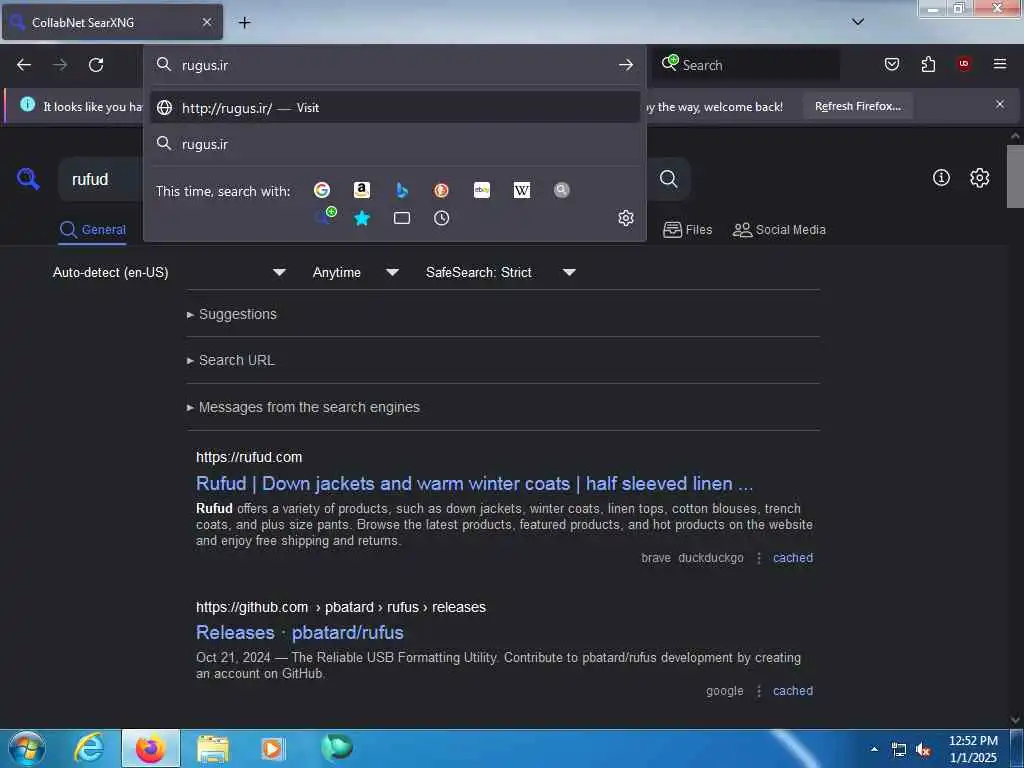The height and width of the screenshot is (768, 1024).
Task: Open search settings gear in dropdown
Action: click(x=626, y=218)
